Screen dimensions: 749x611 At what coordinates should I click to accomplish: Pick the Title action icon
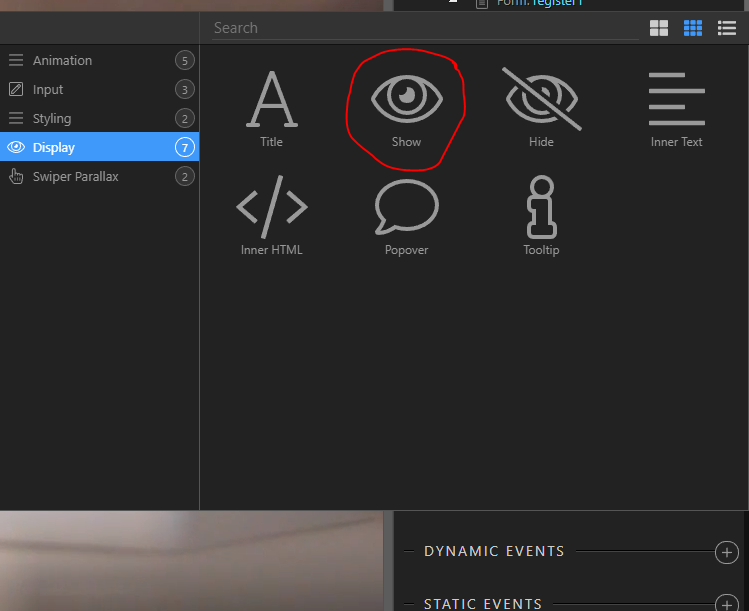(x=271, y=110)
